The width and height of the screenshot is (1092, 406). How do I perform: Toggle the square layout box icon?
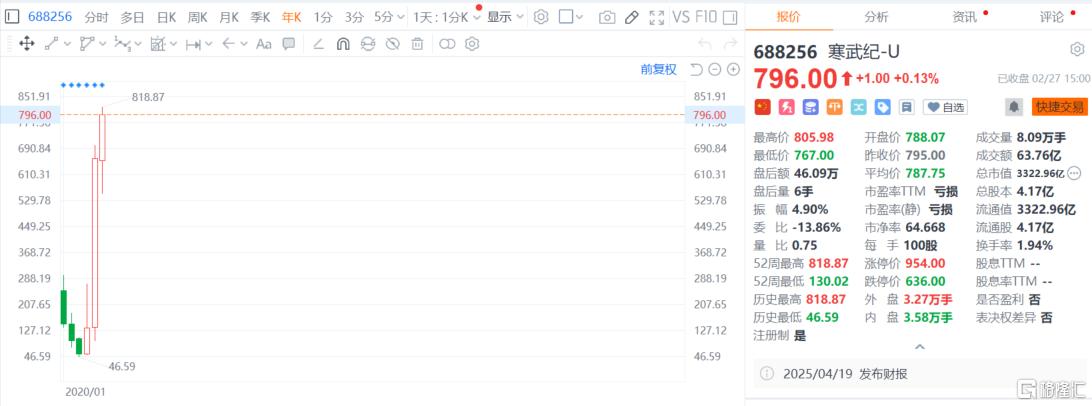[x=566, y=17]
